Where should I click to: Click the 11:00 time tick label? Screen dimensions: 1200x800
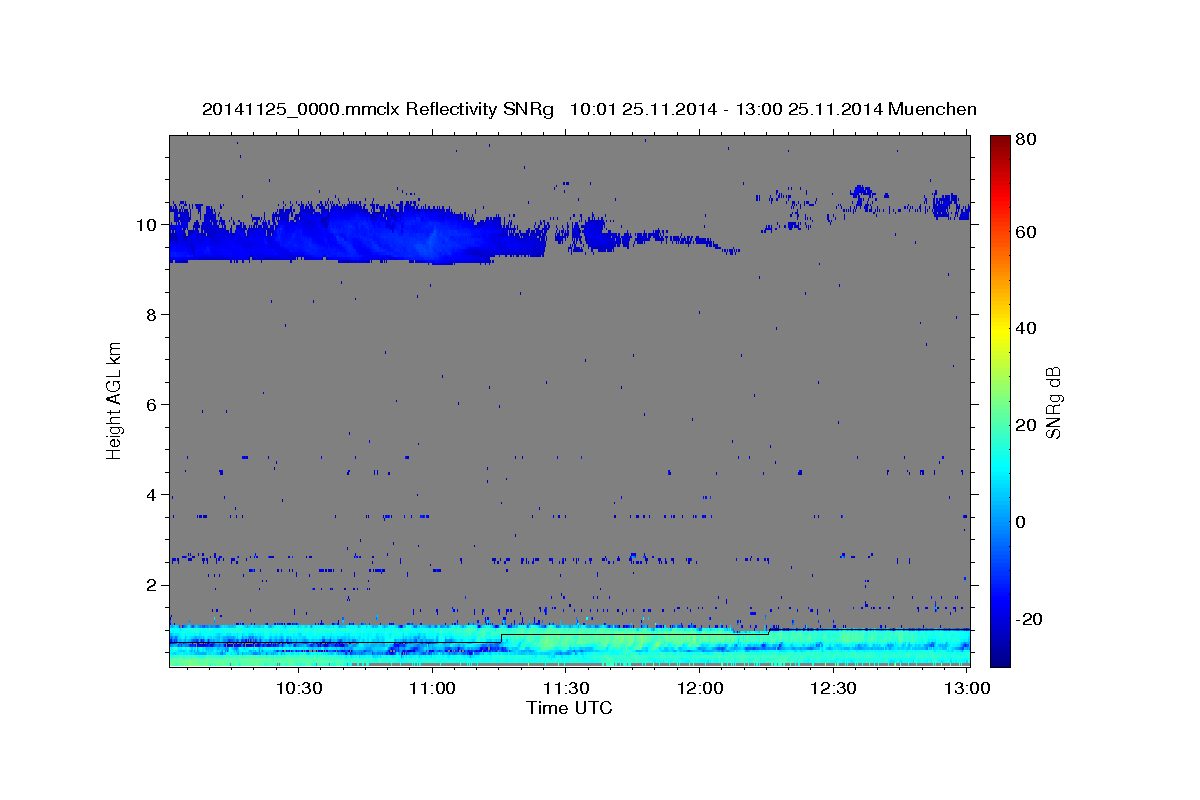[432, 688]
